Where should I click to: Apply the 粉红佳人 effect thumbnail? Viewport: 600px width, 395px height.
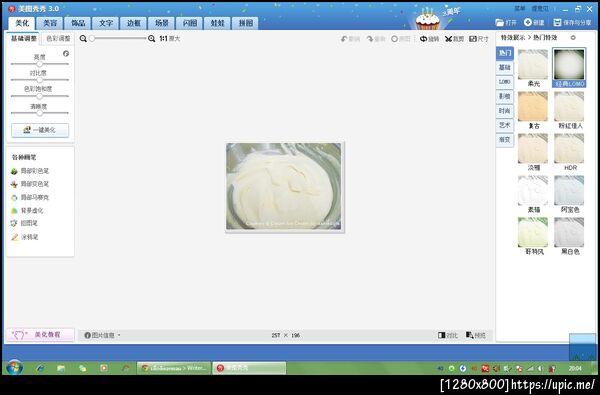click(x=569, y=106)
